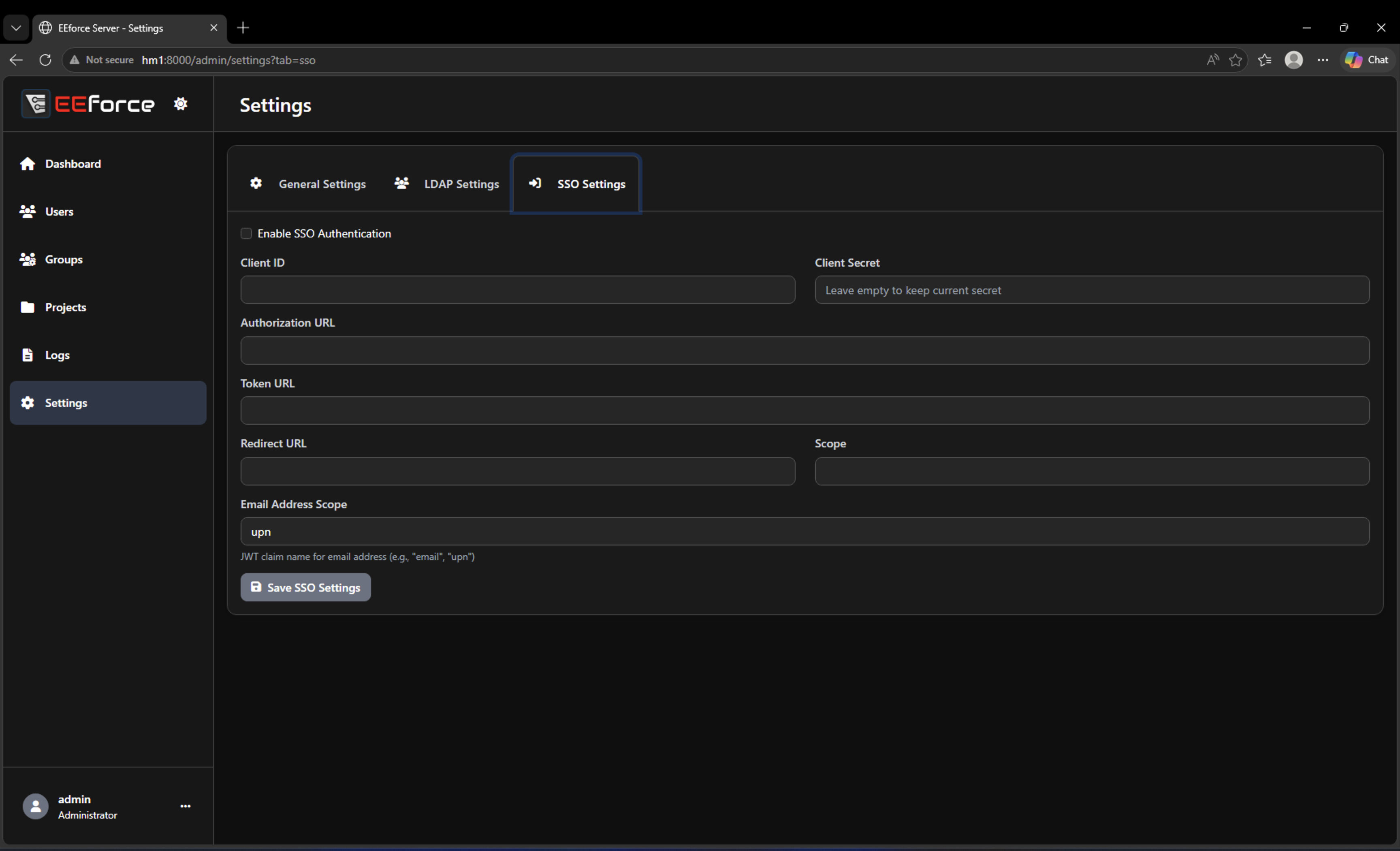1400x851 pixels.
Task: Click the Logs document icon
Action: coord(27,355)
